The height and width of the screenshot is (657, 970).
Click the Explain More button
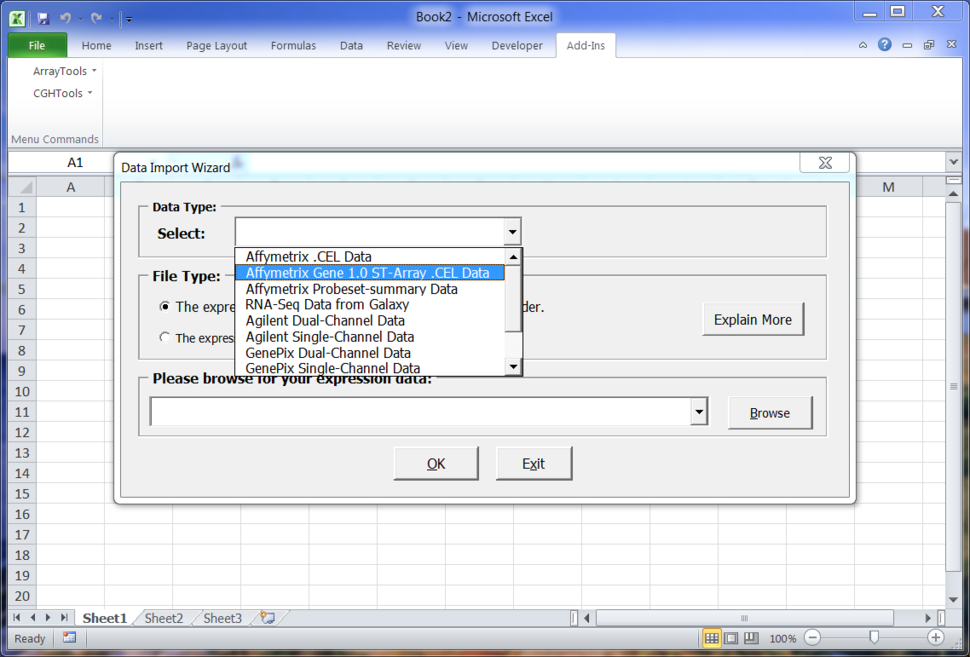tap(753, 320)
